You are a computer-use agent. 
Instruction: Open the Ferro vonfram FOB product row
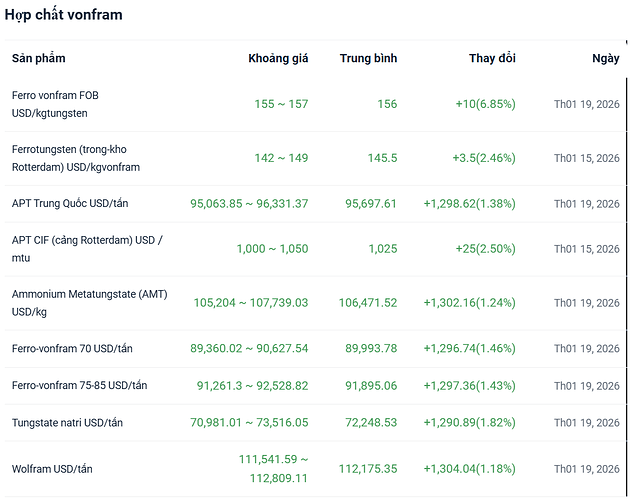point(55,103)
